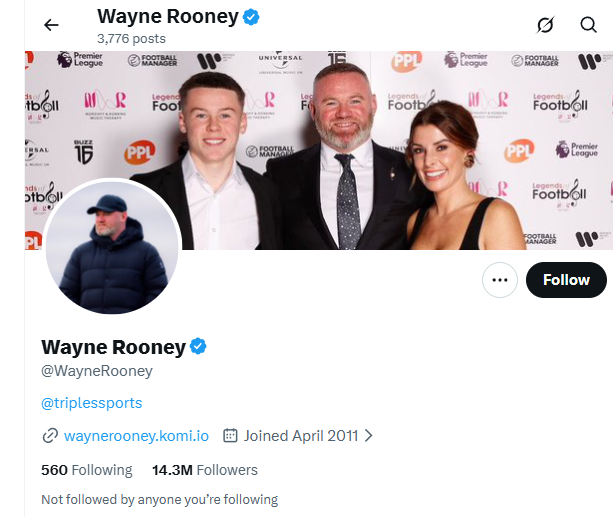Click the @WayneRooney handle text
The width and height of the screenshot is (613, 517).
97,371
